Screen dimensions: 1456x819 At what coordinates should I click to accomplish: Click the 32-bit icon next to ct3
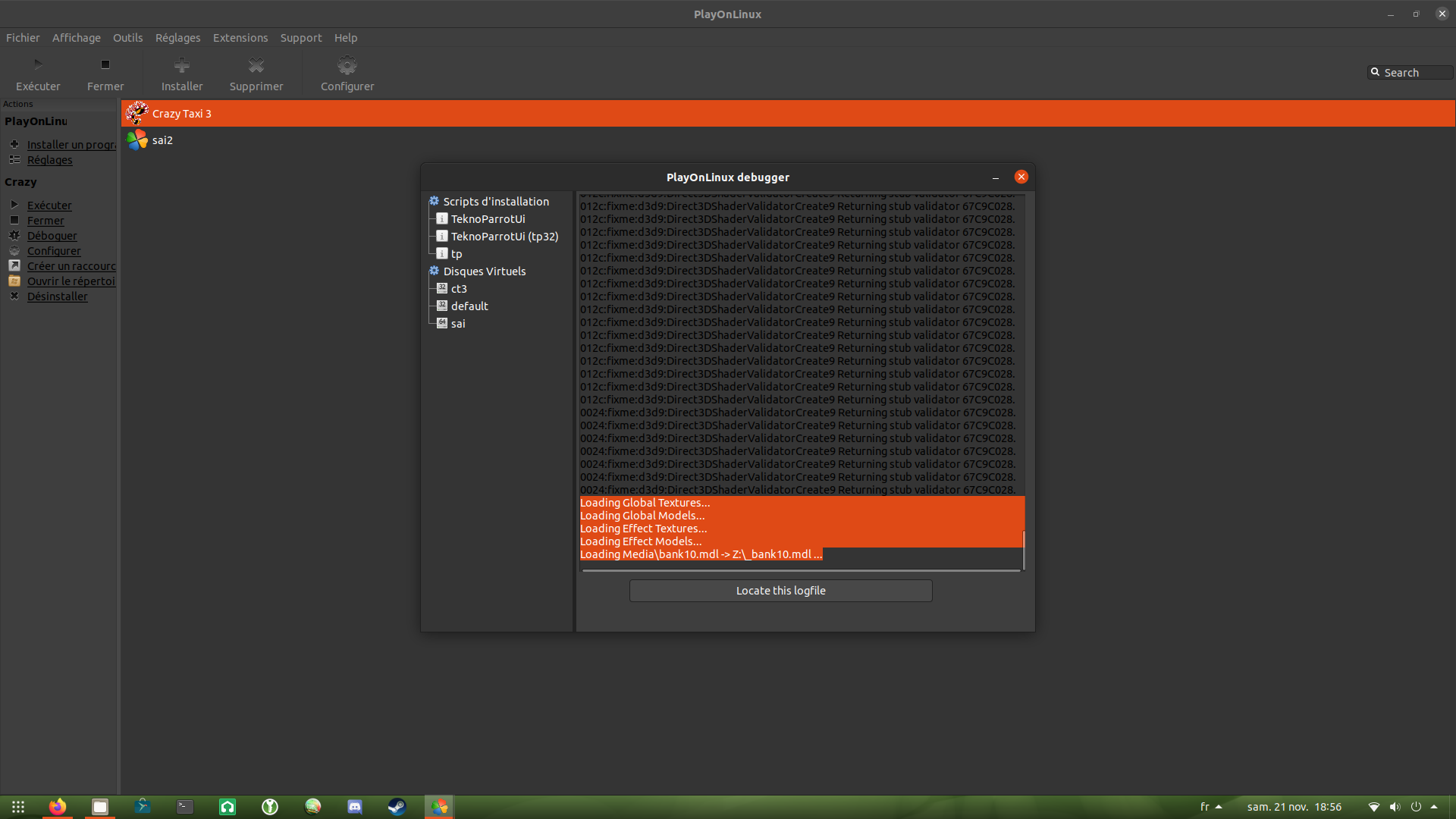442,288
